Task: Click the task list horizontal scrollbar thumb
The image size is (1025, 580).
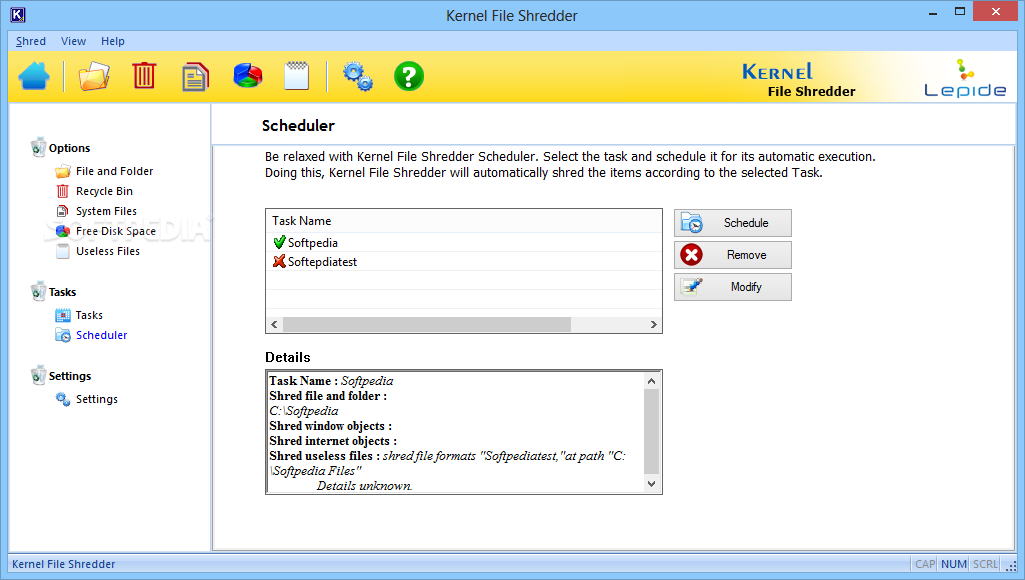Action: click(x=426, y=325)
